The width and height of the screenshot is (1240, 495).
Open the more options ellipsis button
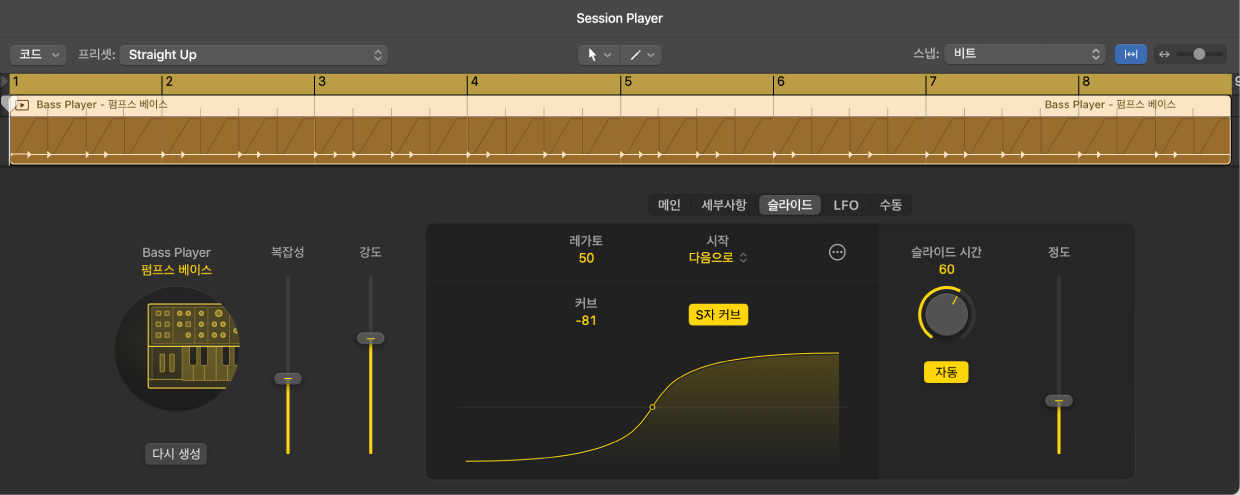click(838, 253)
